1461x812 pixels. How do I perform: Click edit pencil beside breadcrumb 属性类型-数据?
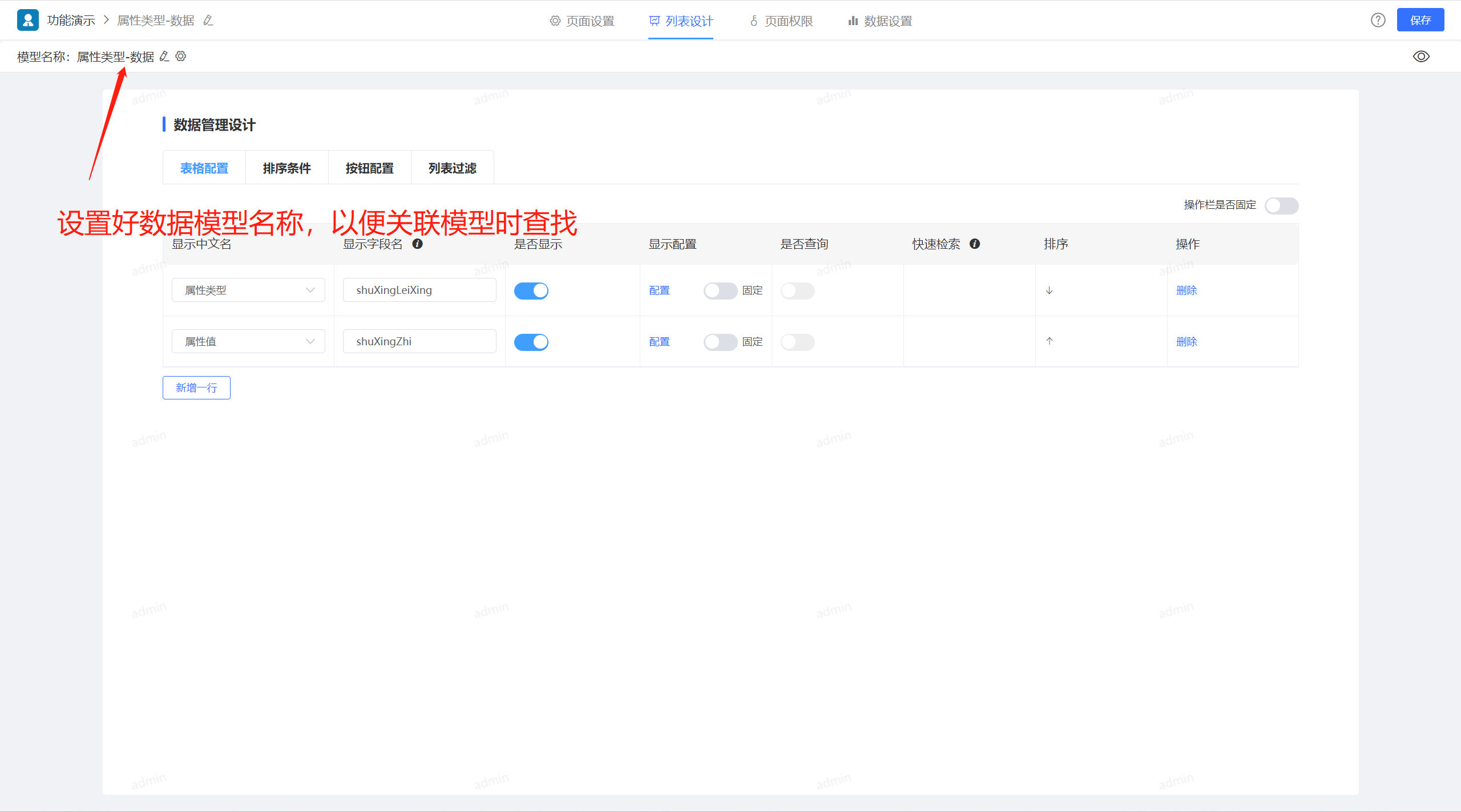pyautogui.click(x=208, y=21)
